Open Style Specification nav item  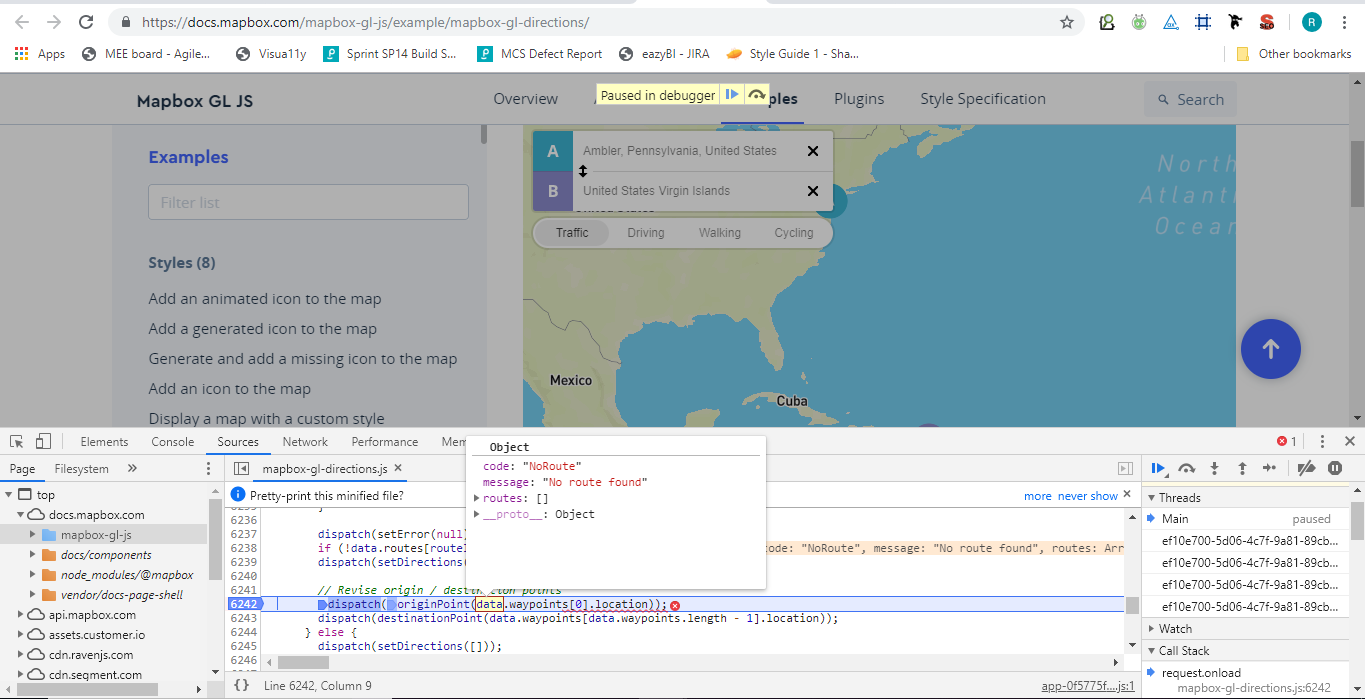(x=983, y=99)
